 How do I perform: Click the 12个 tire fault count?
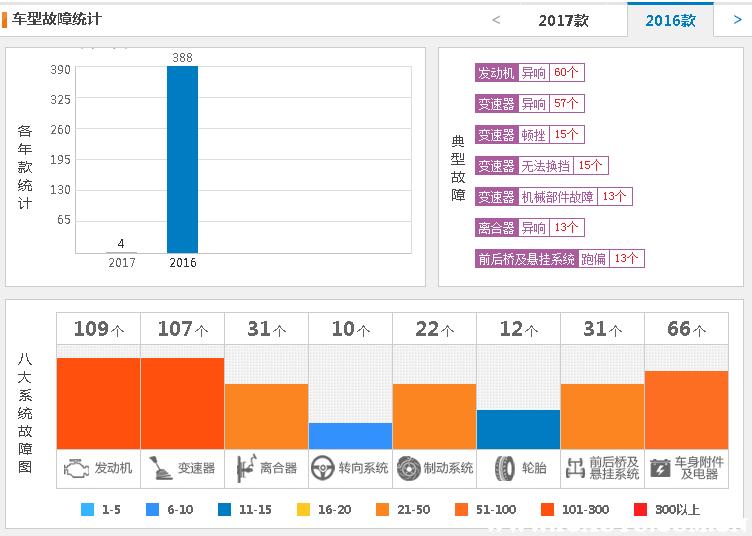coord(518,329)
